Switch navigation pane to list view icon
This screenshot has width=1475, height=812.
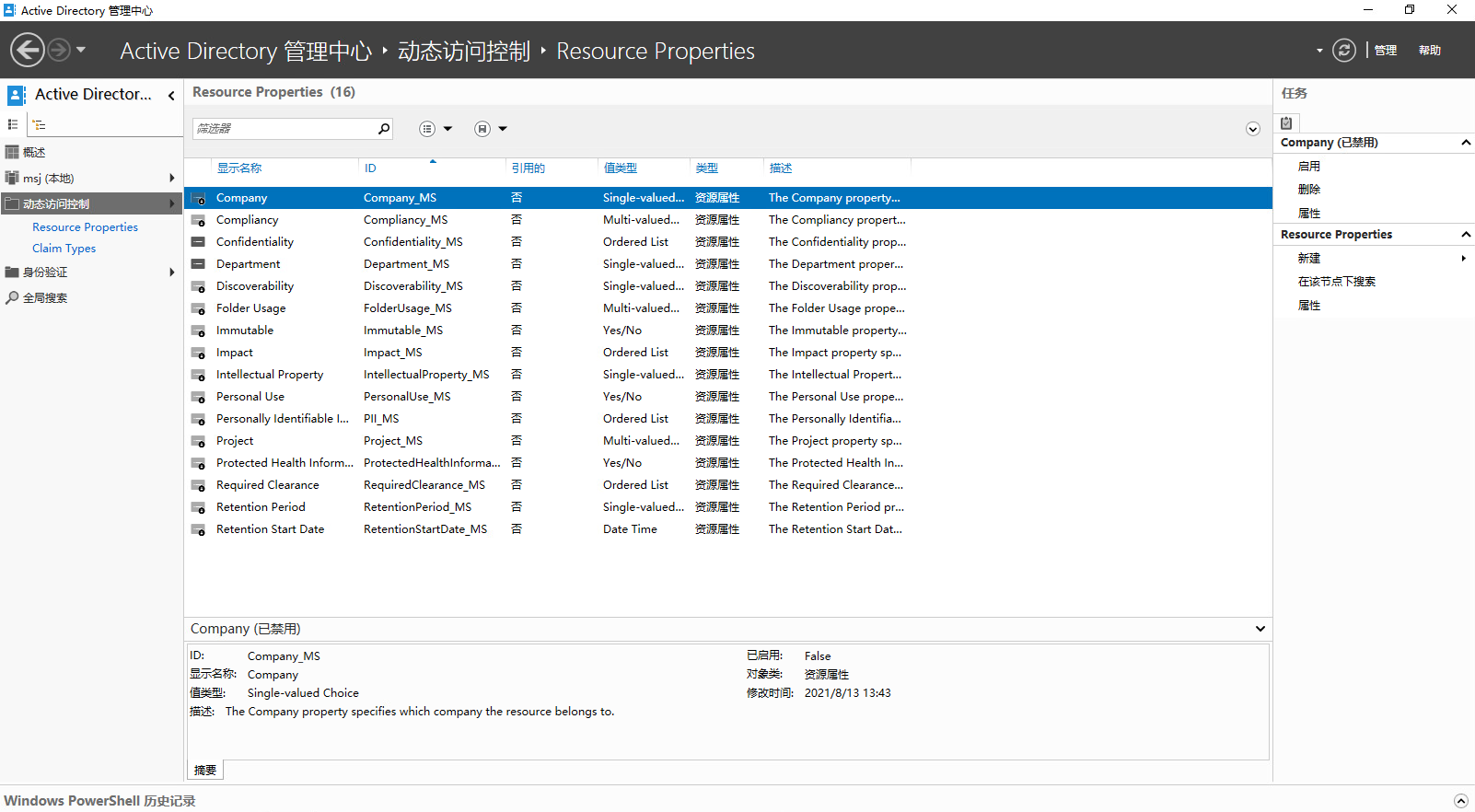(13, 124)
